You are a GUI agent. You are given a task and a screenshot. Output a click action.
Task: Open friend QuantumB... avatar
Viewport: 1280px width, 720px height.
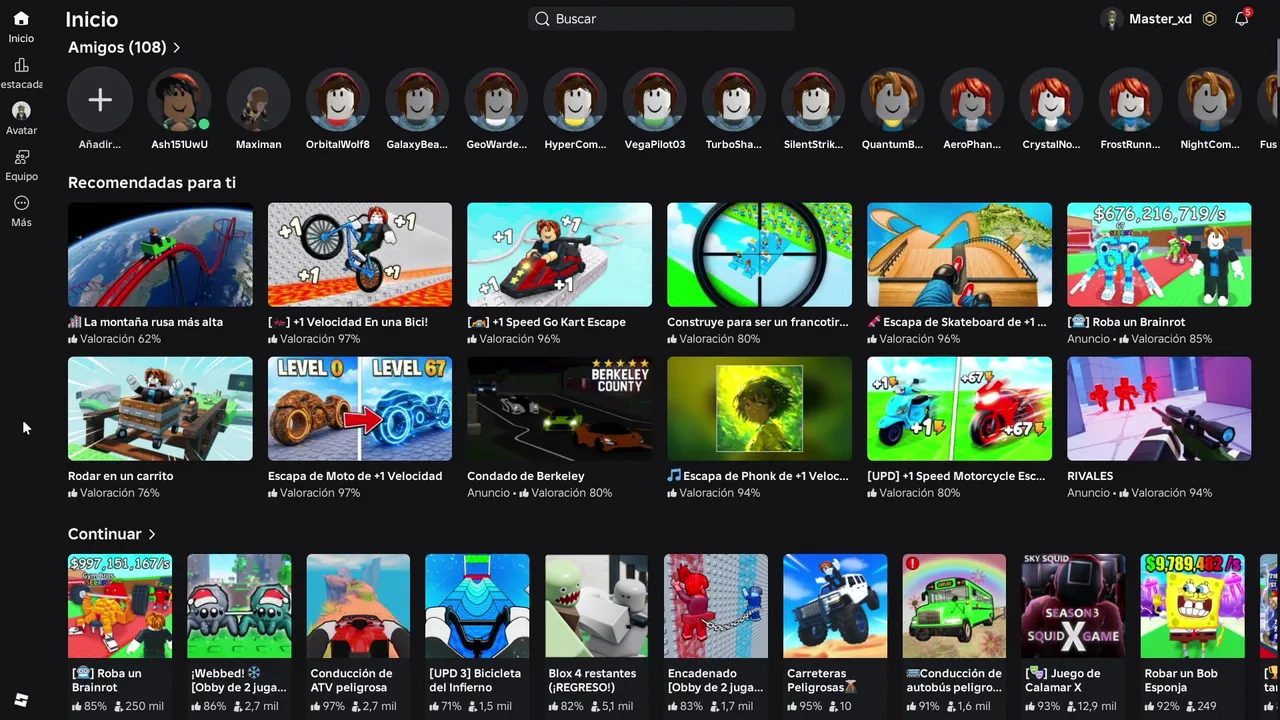(893, 100)
